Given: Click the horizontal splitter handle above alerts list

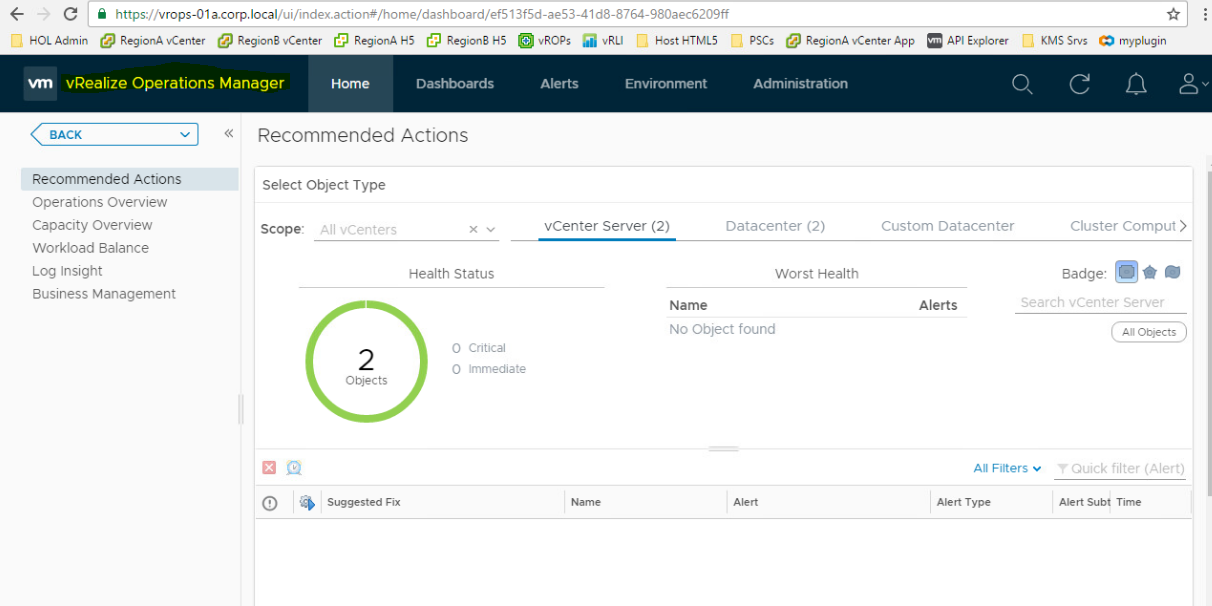Looking at the screenshot, I should pyautogui.click(x=723, y=449).
